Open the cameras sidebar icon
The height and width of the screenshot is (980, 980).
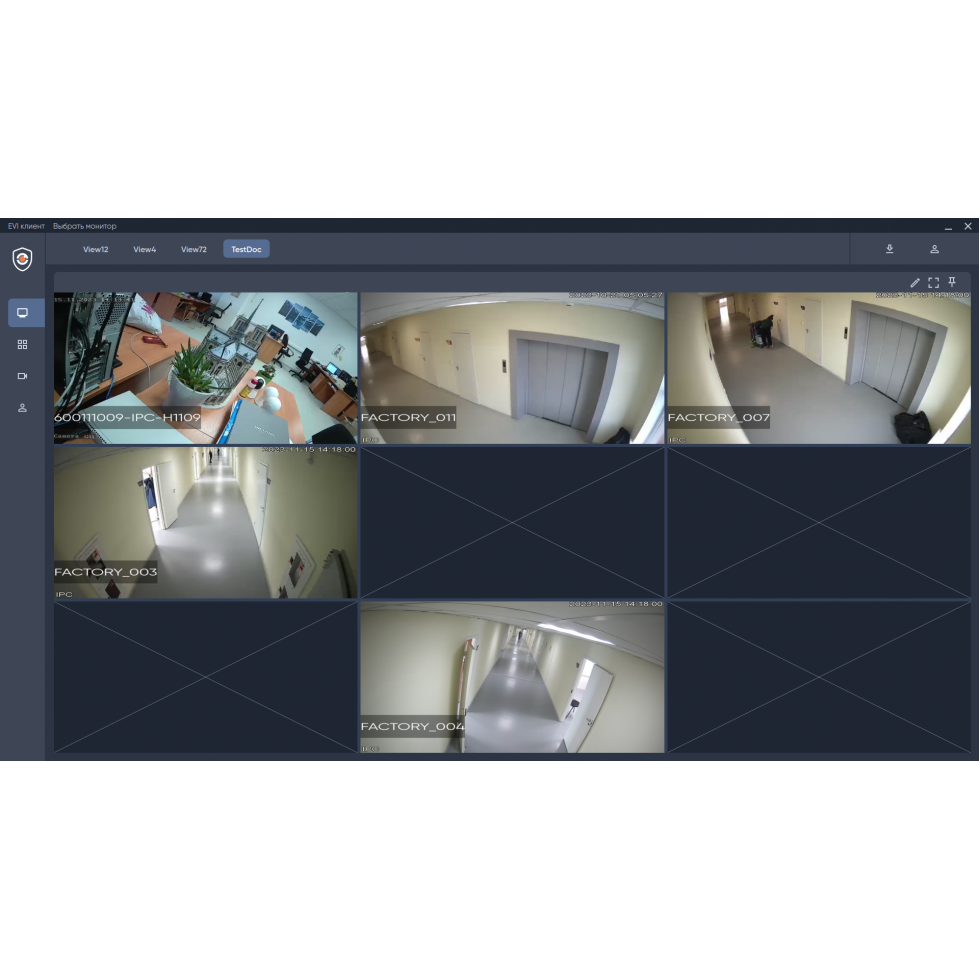(22, 376)
